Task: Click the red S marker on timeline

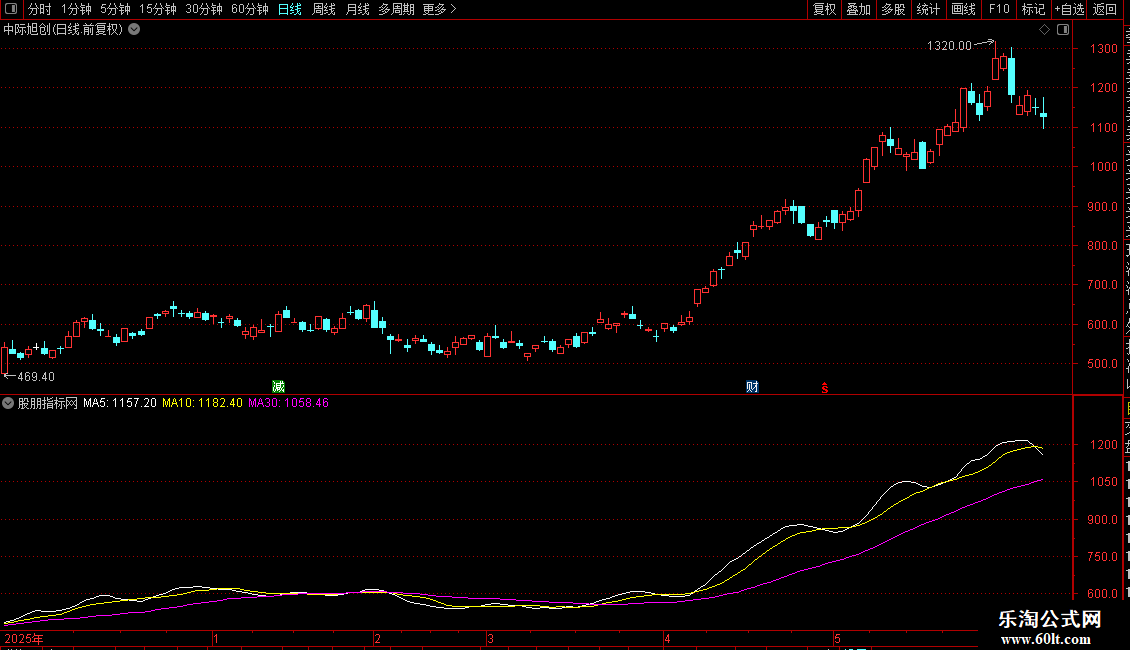Action: tap(824, 388)
